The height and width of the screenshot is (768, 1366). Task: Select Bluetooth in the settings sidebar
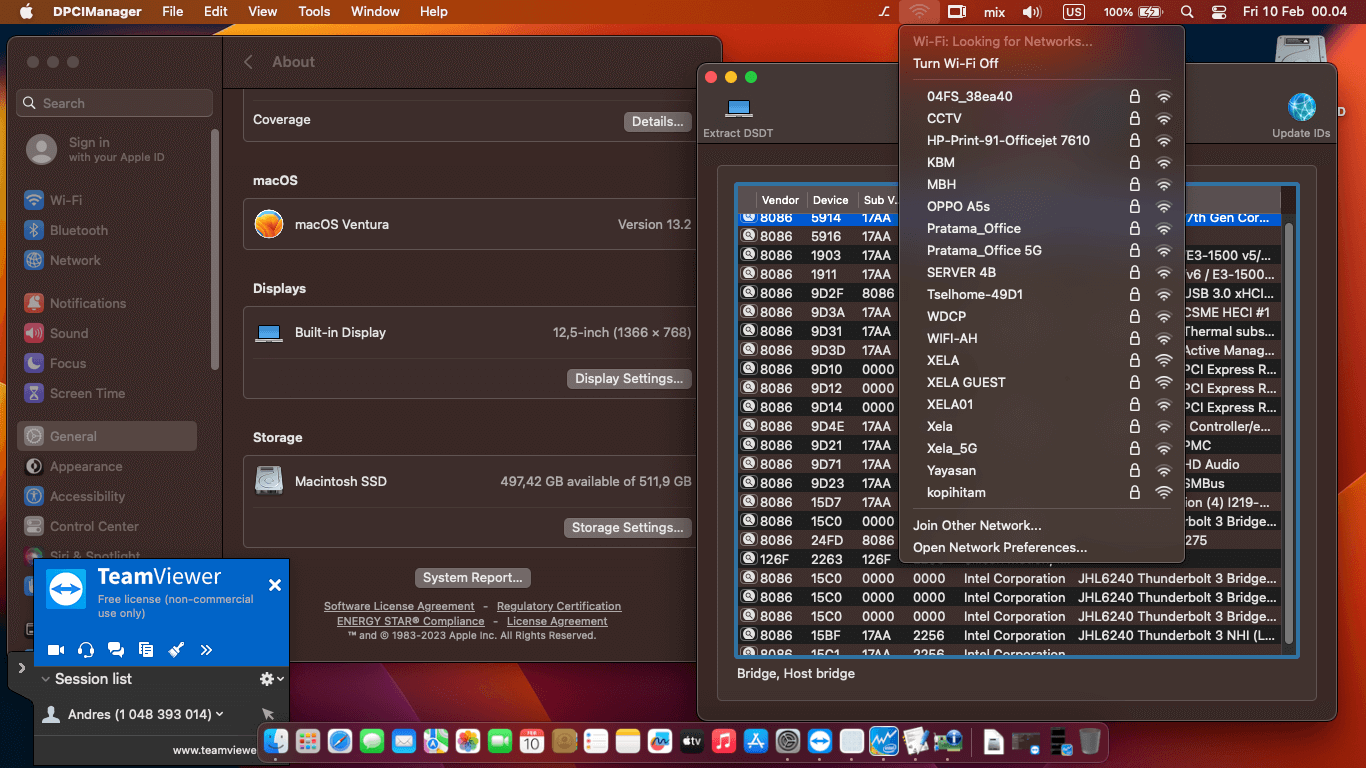point(108,230)
